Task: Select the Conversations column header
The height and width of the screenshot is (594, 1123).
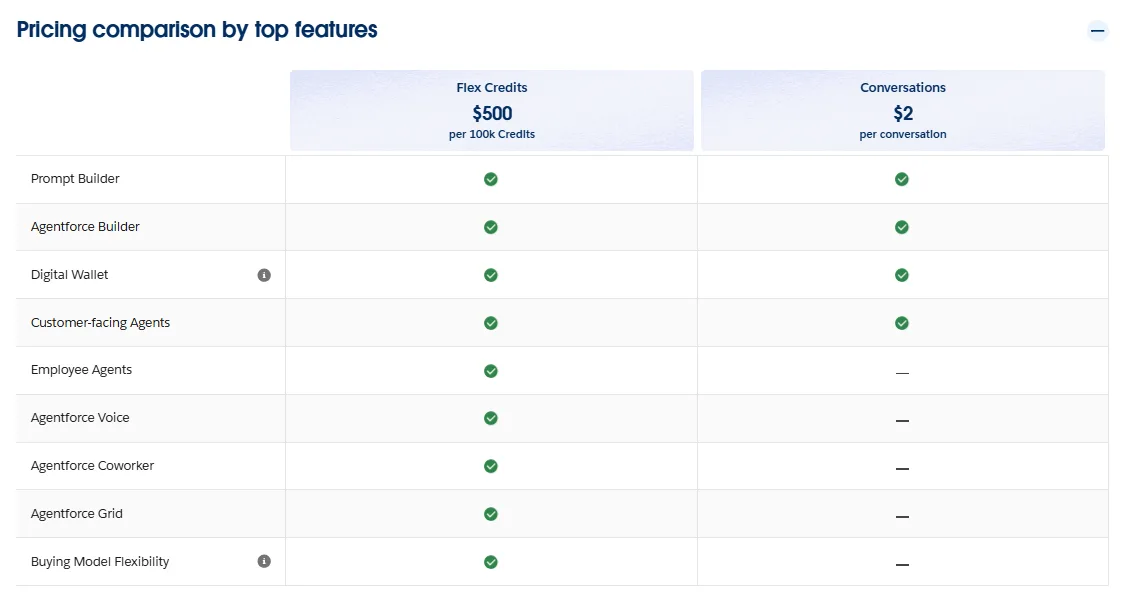Action: (902, 110)
